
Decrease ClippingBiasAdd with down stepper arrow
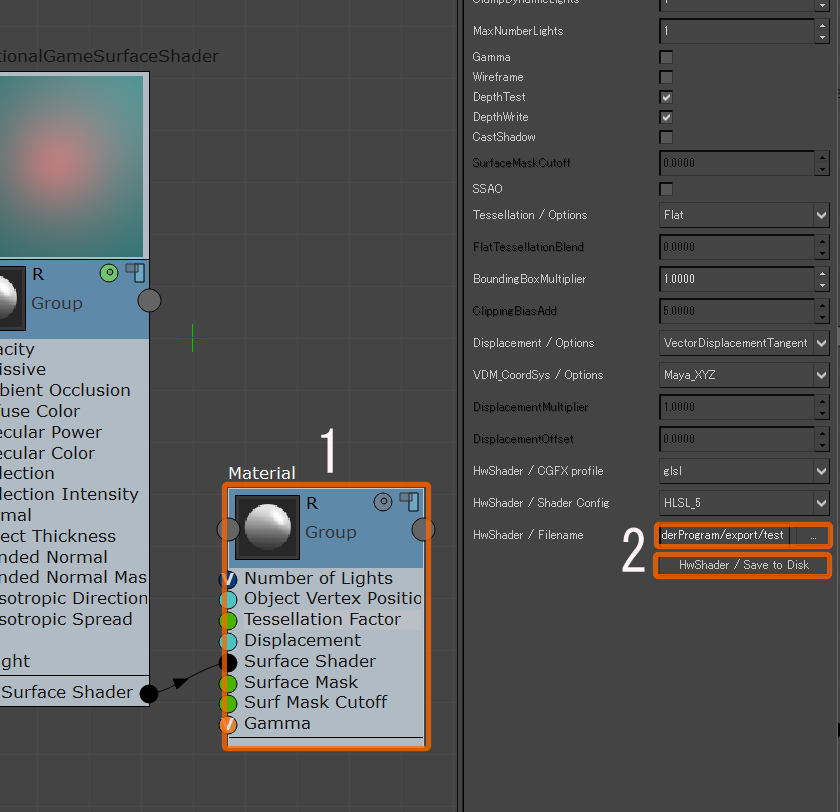point(822,318)
